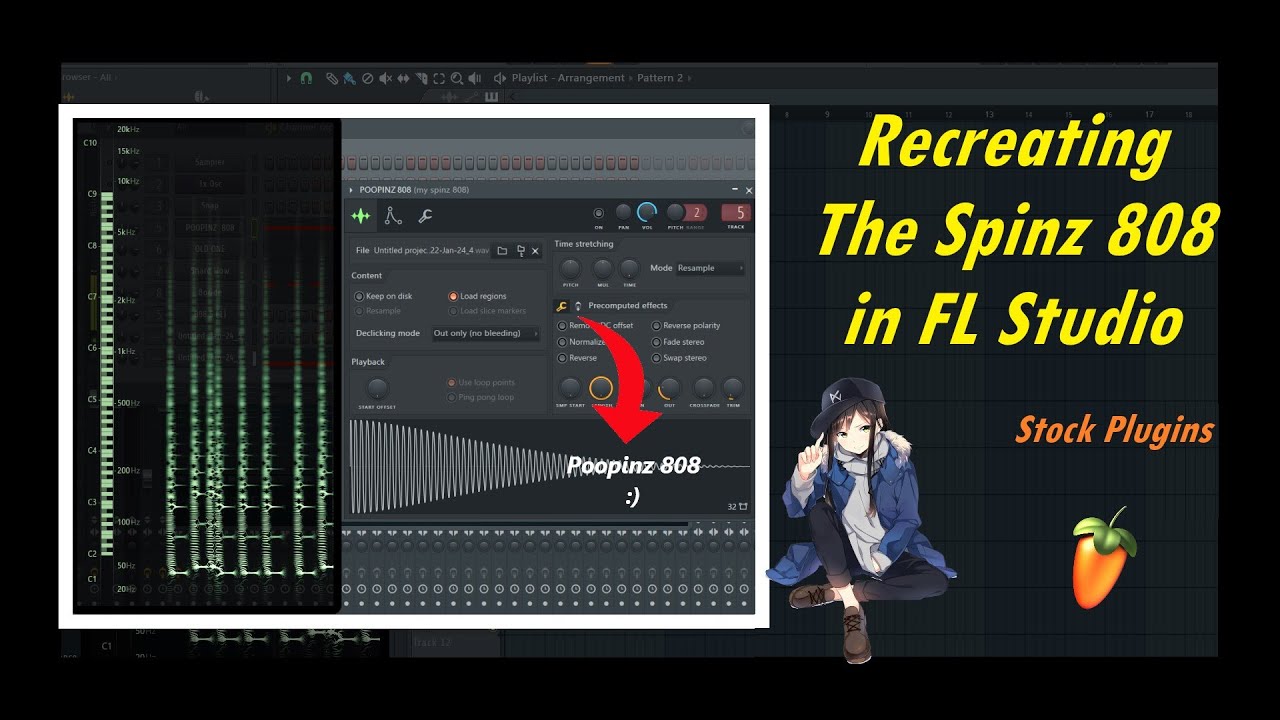Click the time stretching TIME knob
Viewport: 1280px width, 720px height.
pos(629,268)
